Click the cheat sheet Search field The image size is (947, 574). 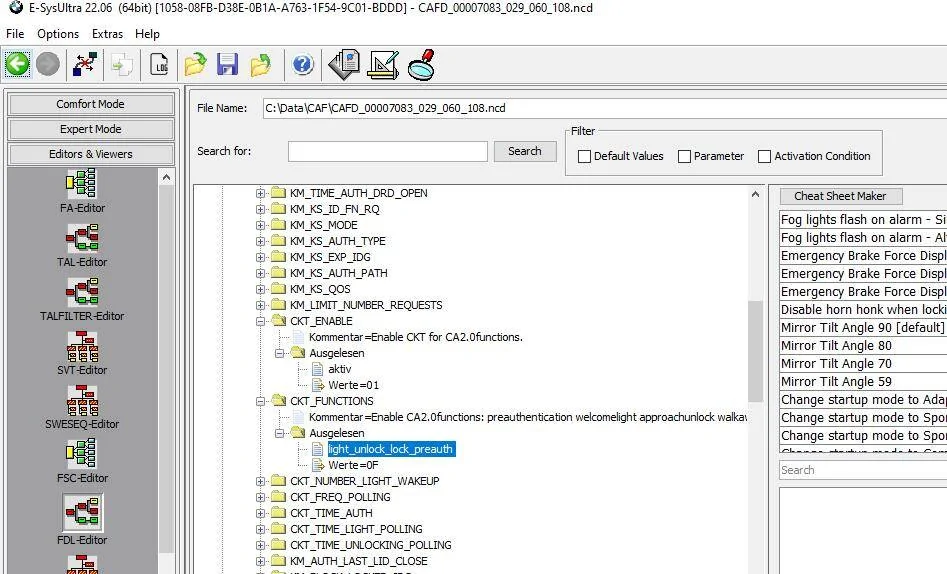(863, 470)
